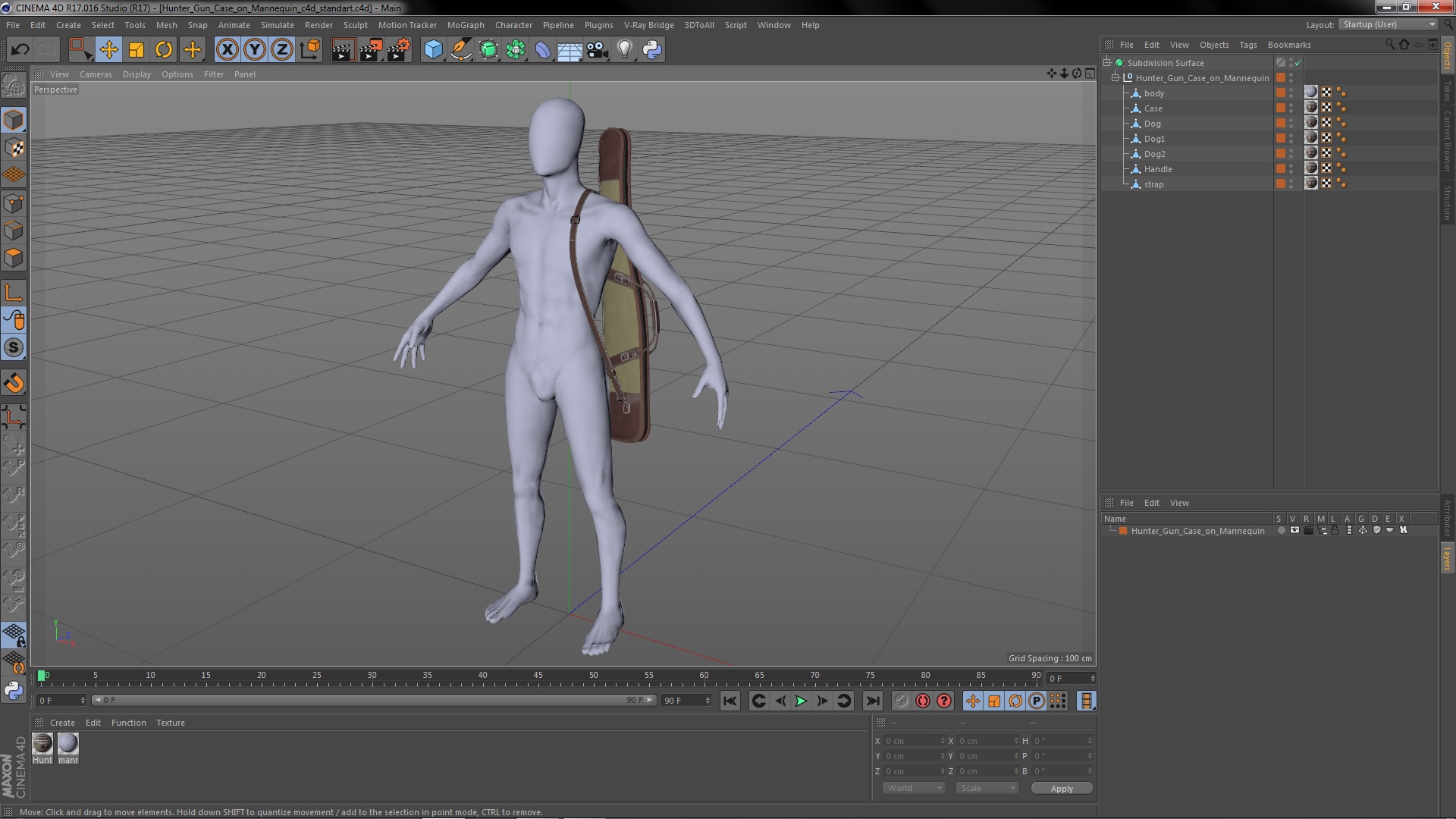Toggle Y axis lock
The image size is (1456, 819).
(255, 50)
